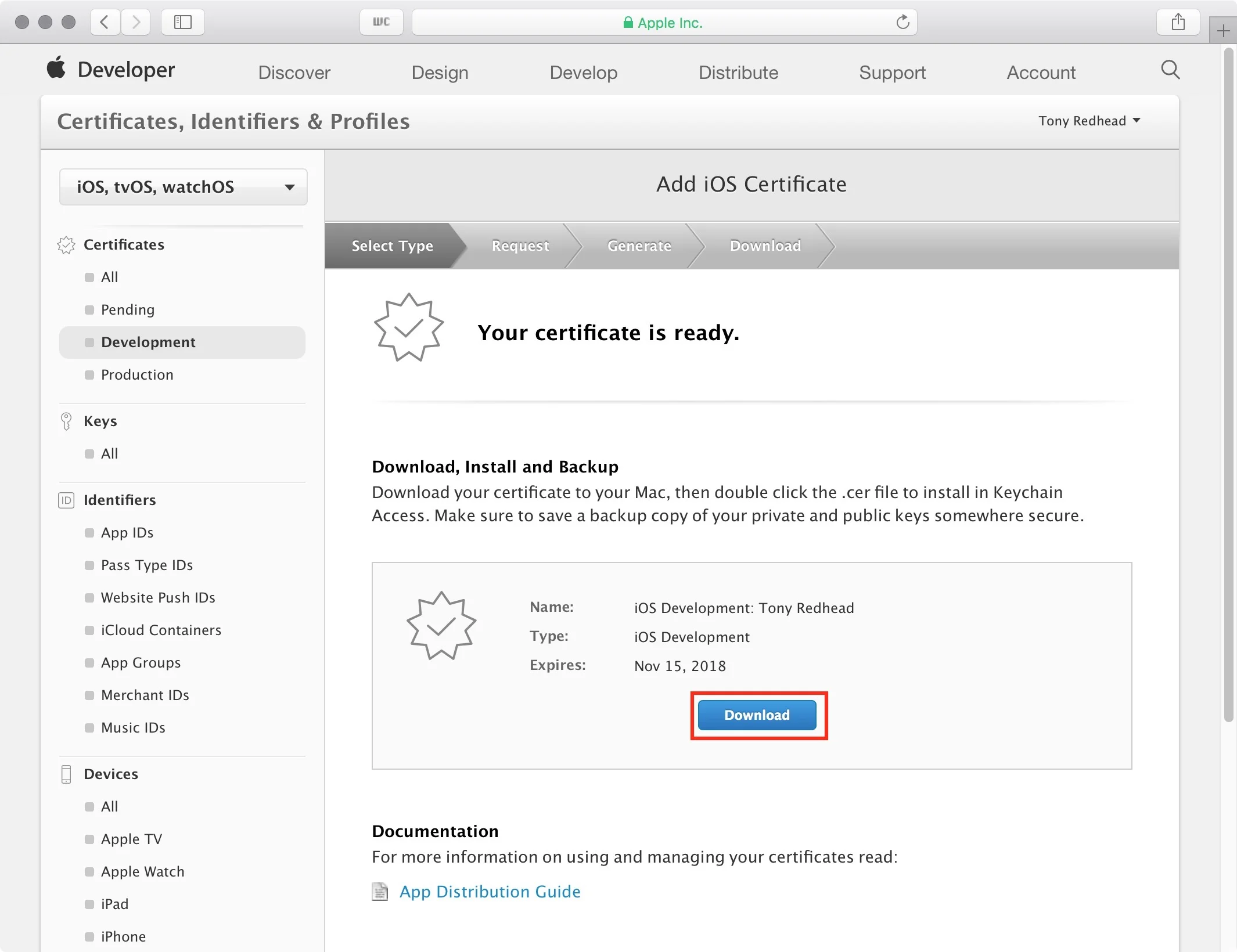This screenshot has width=1237, height=952.
Task: Open the App Distribution Guide link
Action: (490, 891)
